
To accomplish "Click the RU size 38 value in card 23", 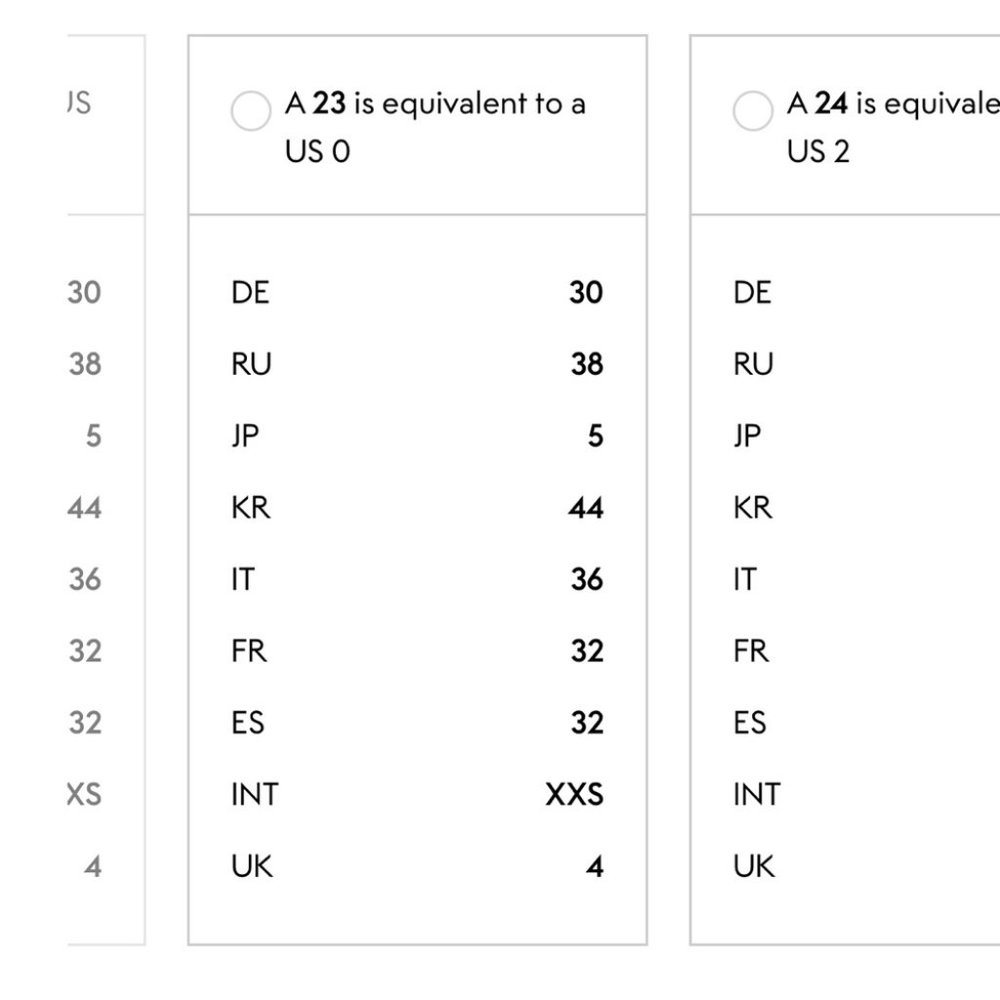I will [587, 364].
